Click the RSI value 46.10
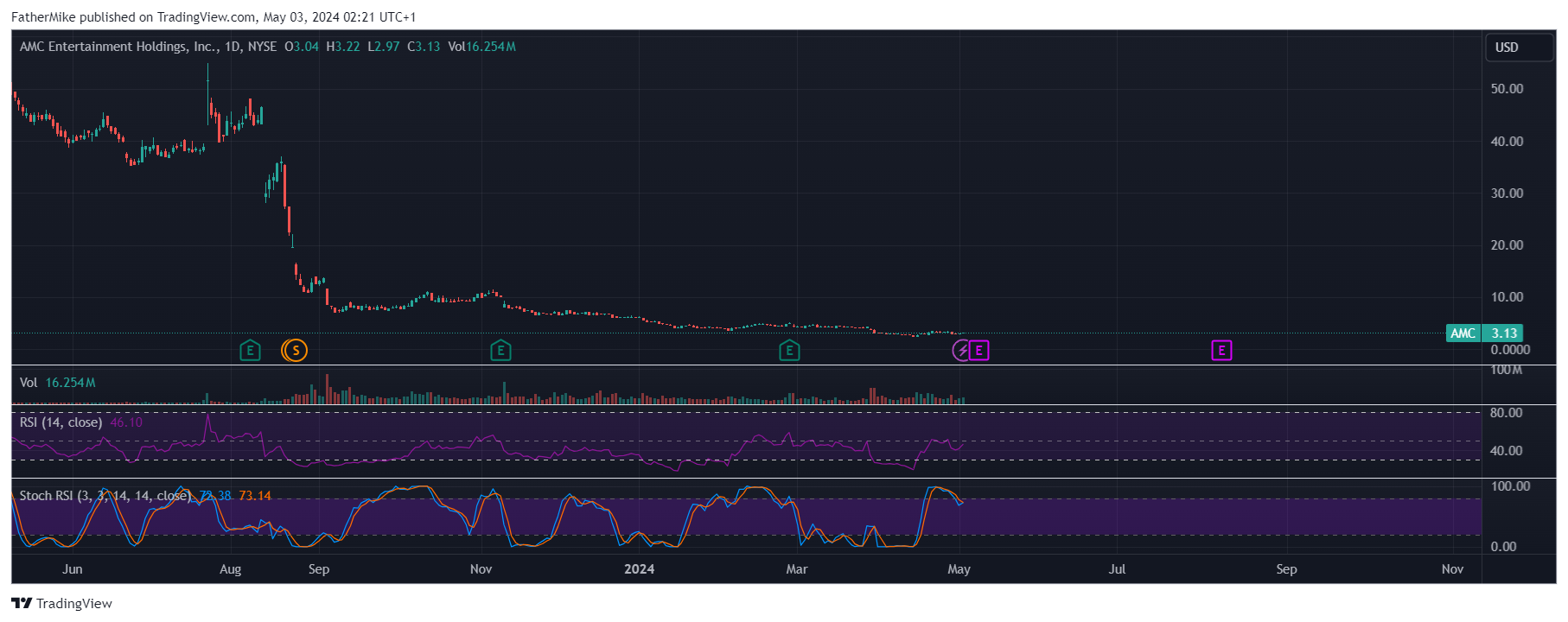1568x622 pixels. [x=126, y=422]
